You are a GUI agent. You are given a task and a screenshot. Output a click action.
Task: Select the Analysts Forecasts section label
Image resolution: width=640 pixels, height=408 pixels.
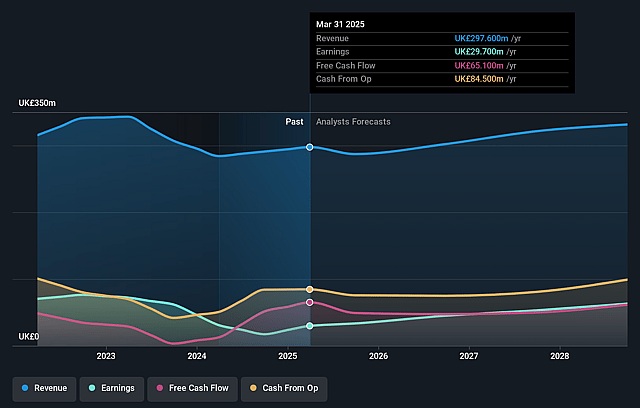coord(353,122)
